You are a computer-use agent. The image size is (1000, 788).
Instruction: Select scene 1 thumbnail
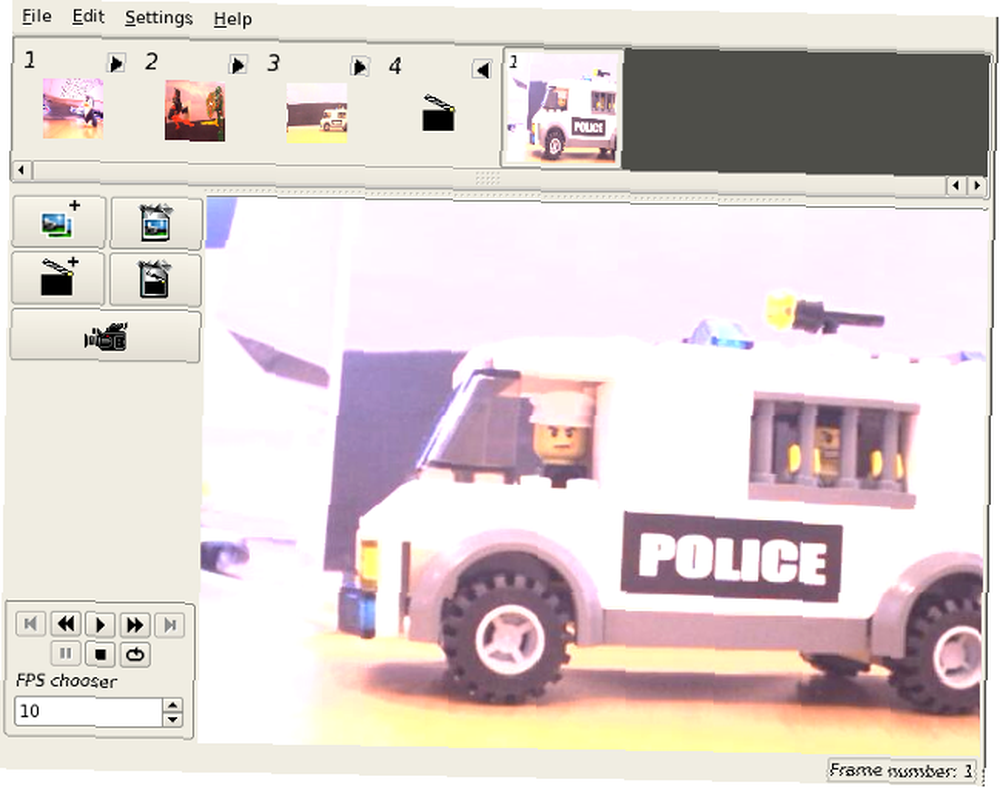coord(73,108)
